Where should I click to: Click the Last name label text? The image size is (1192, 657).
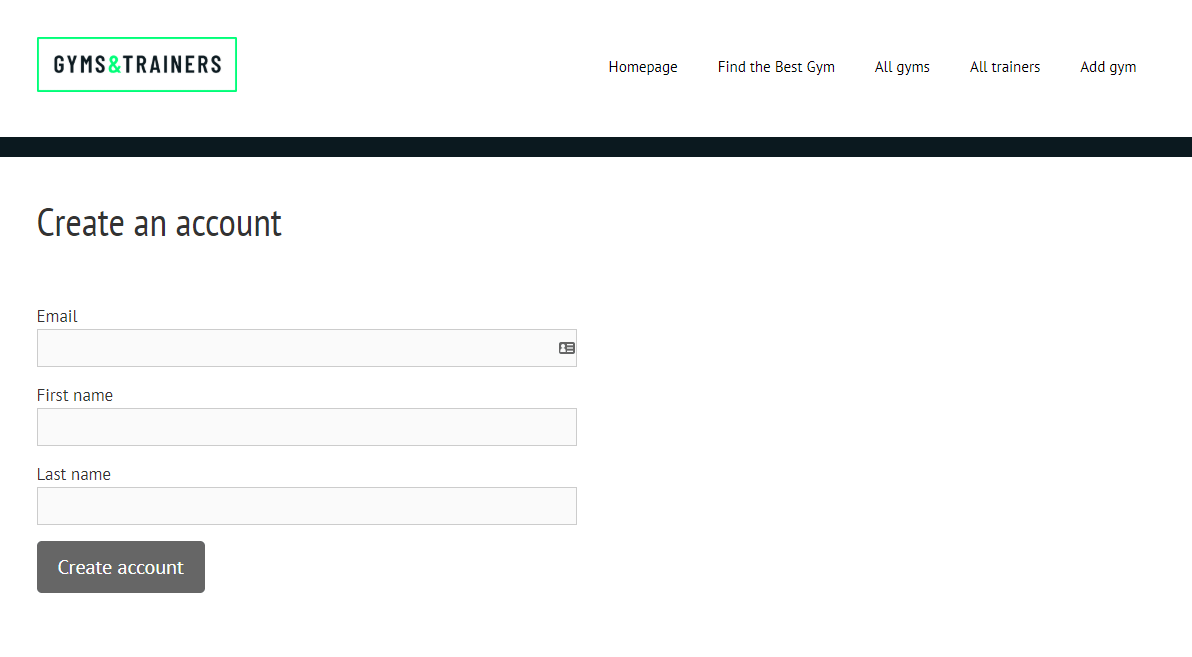pos(74,474)
